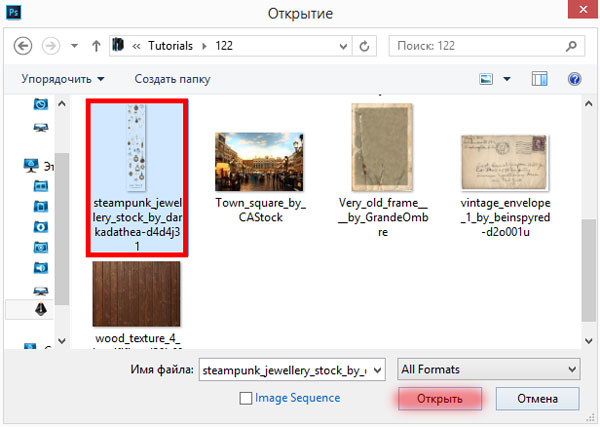Image resolution: width=600 pixels, height=427 pixels.
Task: Select the This PC computer icon
Action: tap(31, 166)
